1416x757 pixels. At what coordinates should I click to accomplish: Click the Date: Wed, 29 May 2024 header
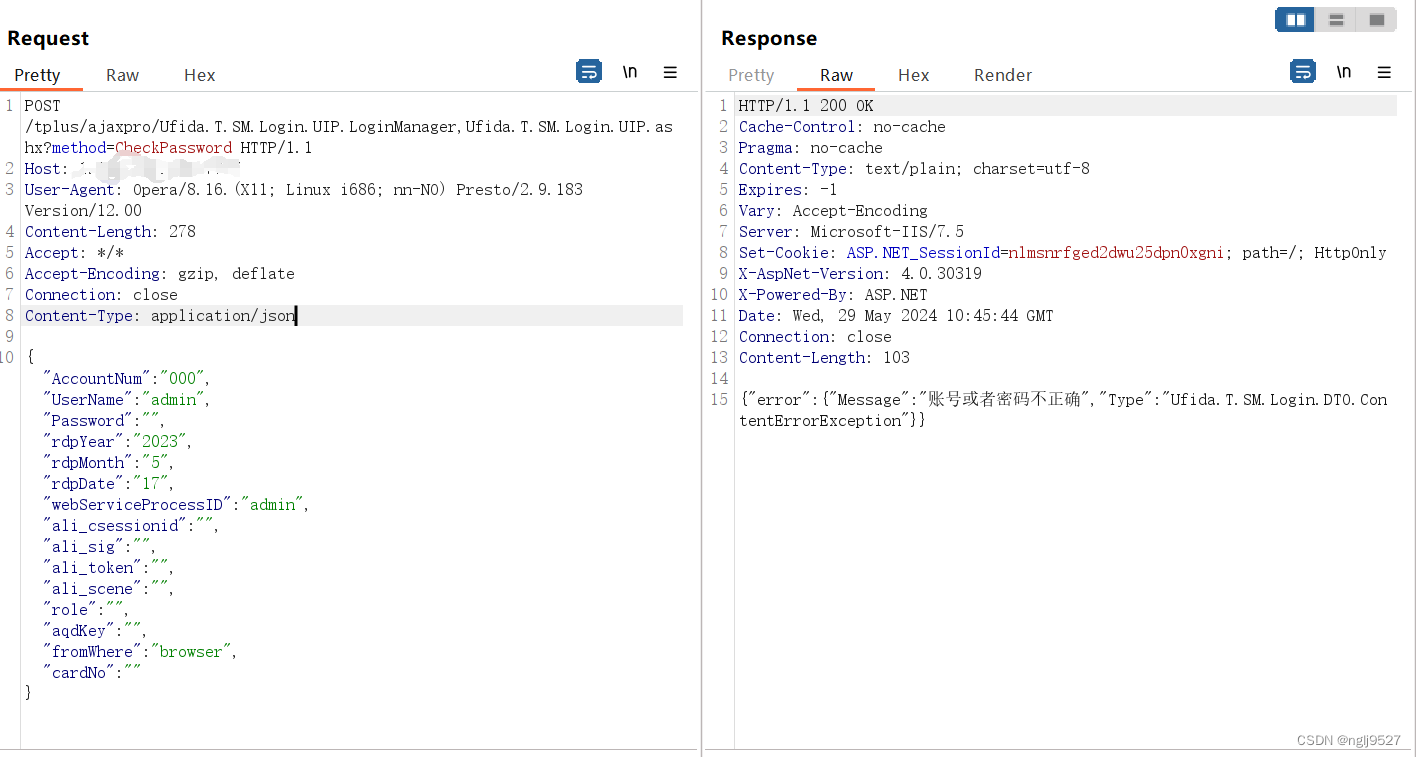tap(896, 316)
